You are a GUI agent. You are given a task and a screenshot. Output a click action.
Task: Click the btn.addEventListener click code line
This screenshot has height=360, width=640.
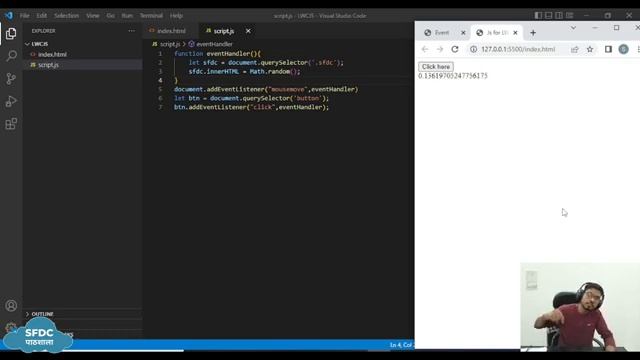[x=251, y=107]
